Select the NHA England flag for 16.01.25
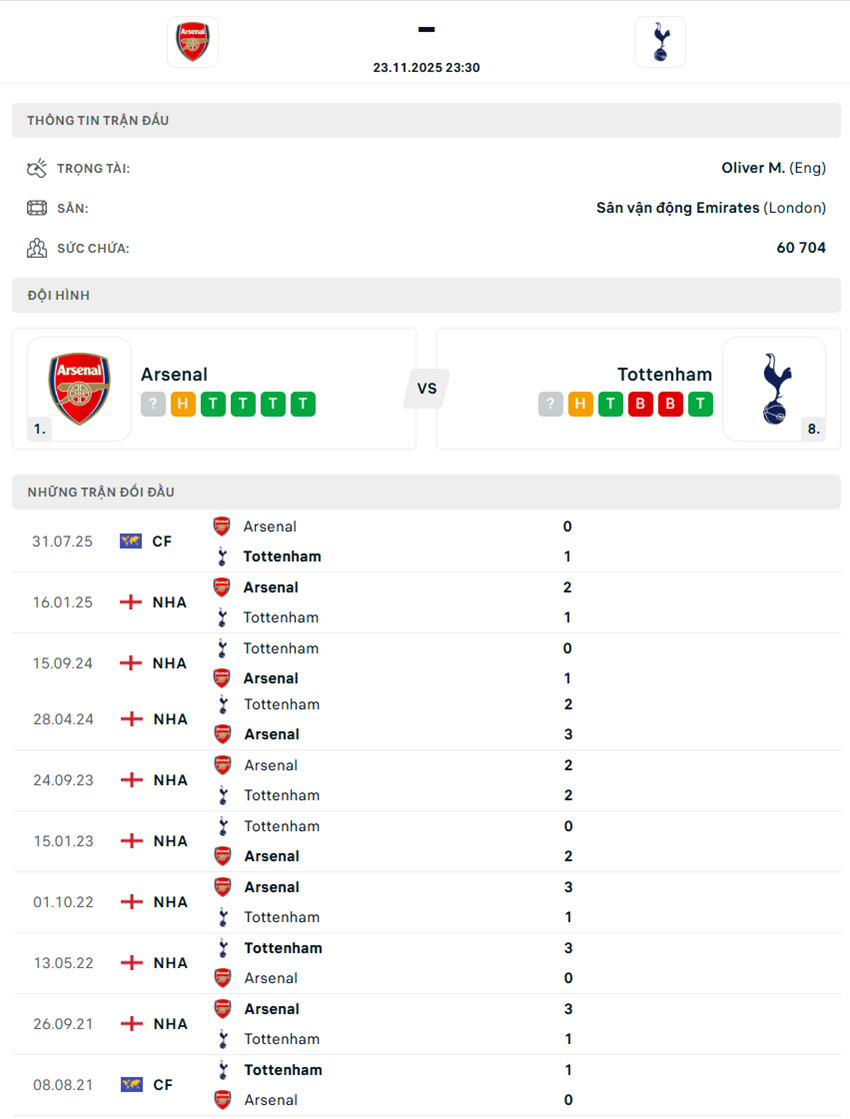The image size is (850, 1119). click(129, 601)
